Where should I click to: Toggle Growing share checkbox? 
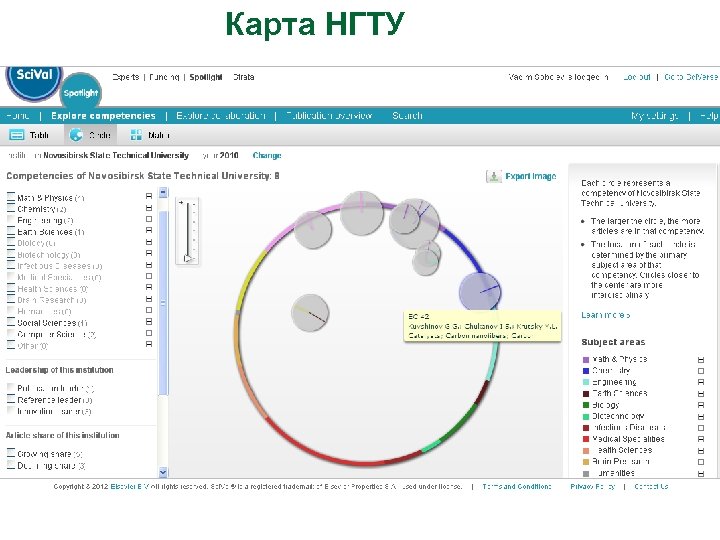(x=11, y=453)
